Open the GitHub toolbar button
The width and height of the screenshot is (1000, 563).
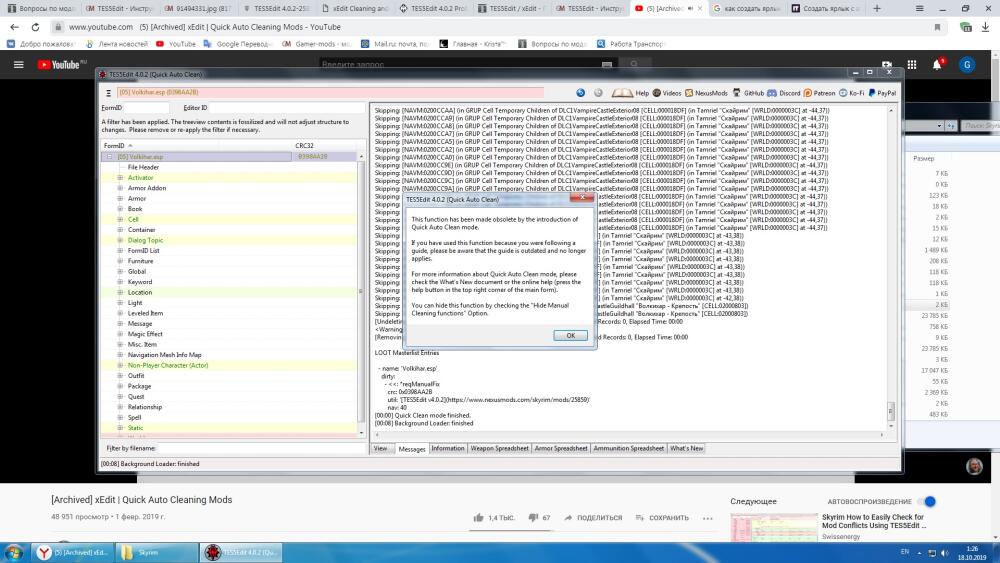pyautogui.click(x=748, y=93)
